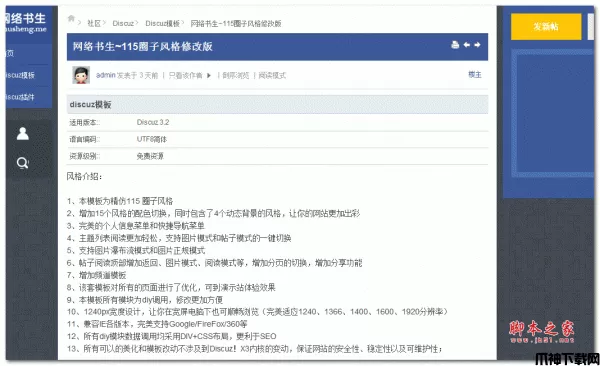Open Discuz breadcrumb link

(123, 23)
